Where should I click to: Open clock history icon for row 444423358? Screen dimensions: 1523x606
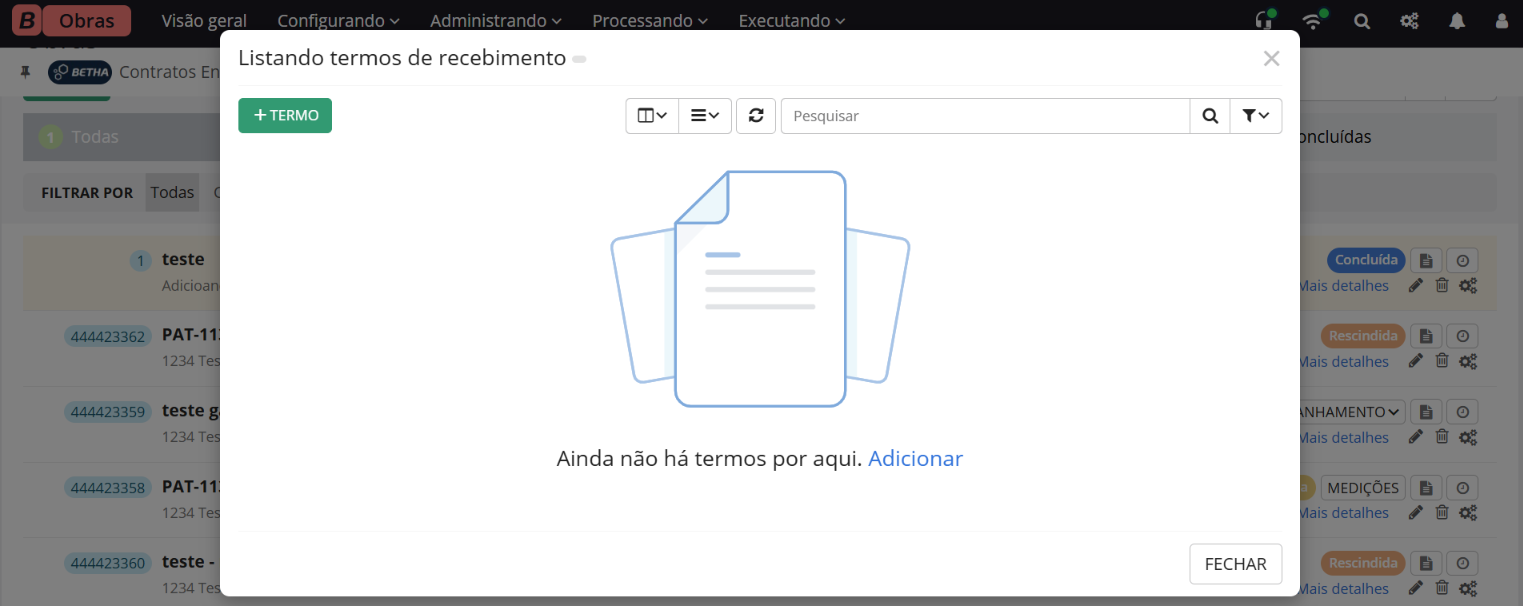pyautogui.click(x=1463, y=488)
